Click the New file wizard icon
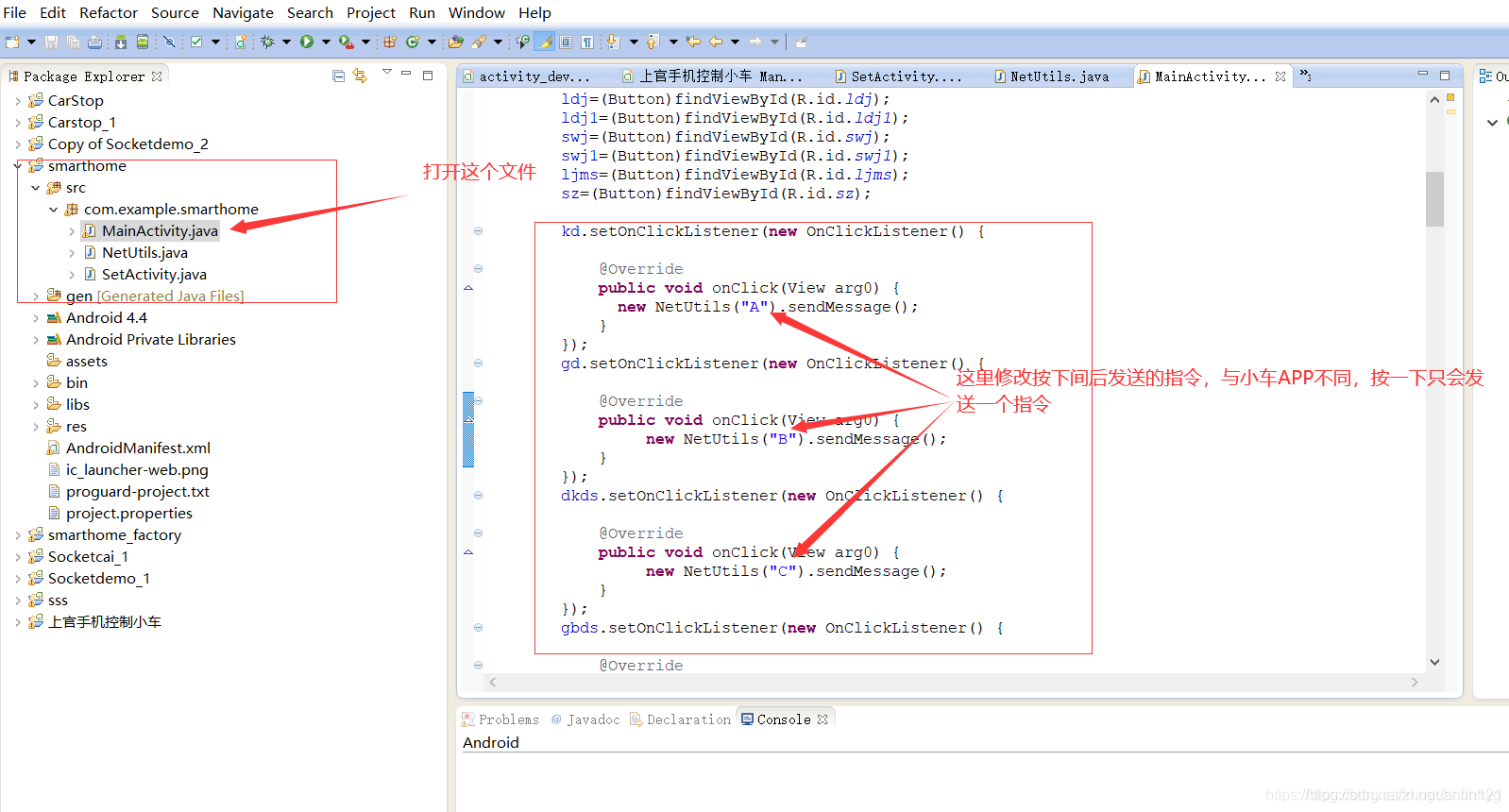Viewport: 1509px width, 812px height. [x=12, y=42]
